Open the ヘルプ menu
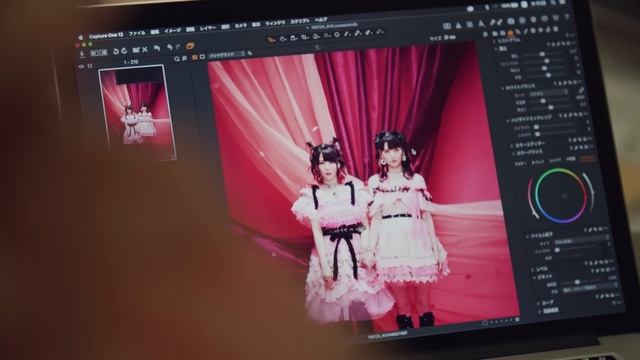The image size is (640, 360). [x=321, y=20]
